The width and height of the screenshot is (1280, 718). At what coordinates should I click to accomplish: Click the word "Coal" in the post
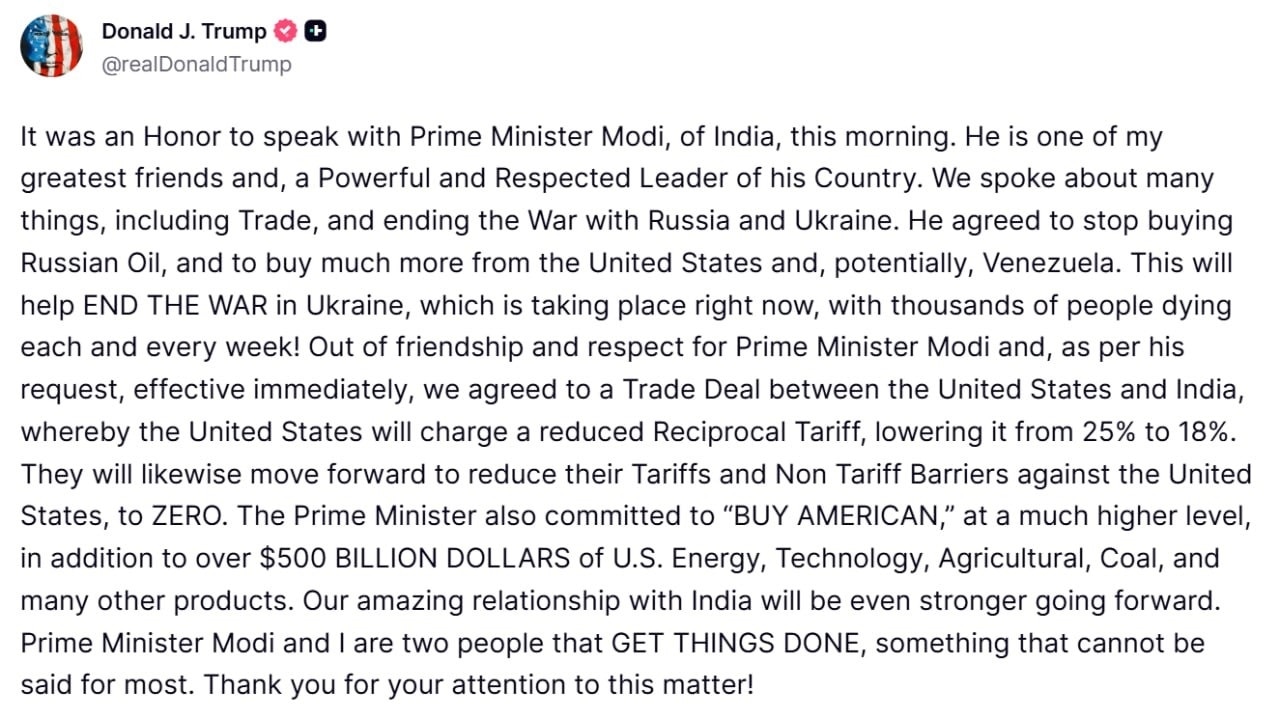point(1130,558)
